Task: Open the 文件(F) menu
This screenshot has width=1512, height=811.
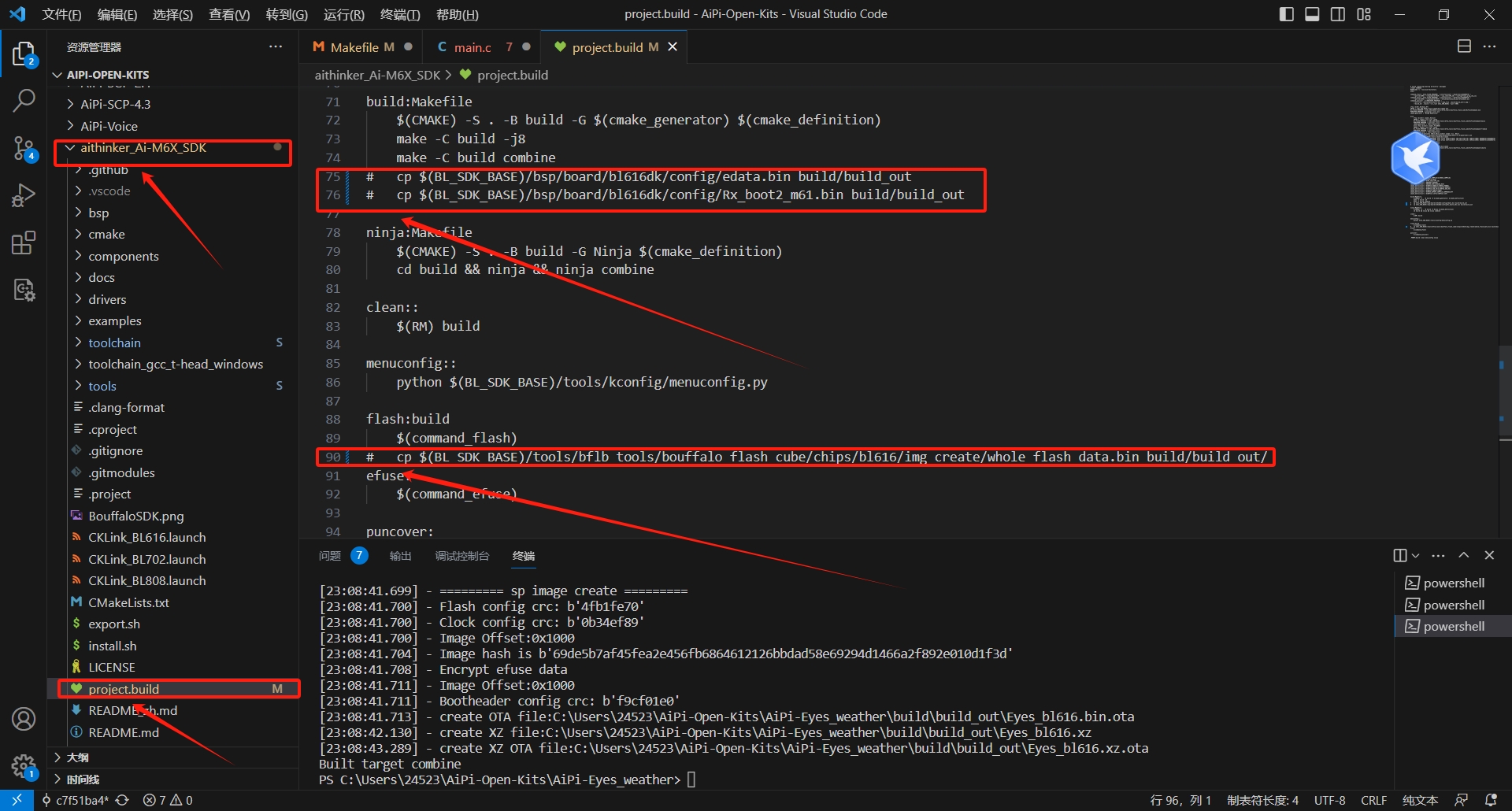Action: [x=61, y=14]
